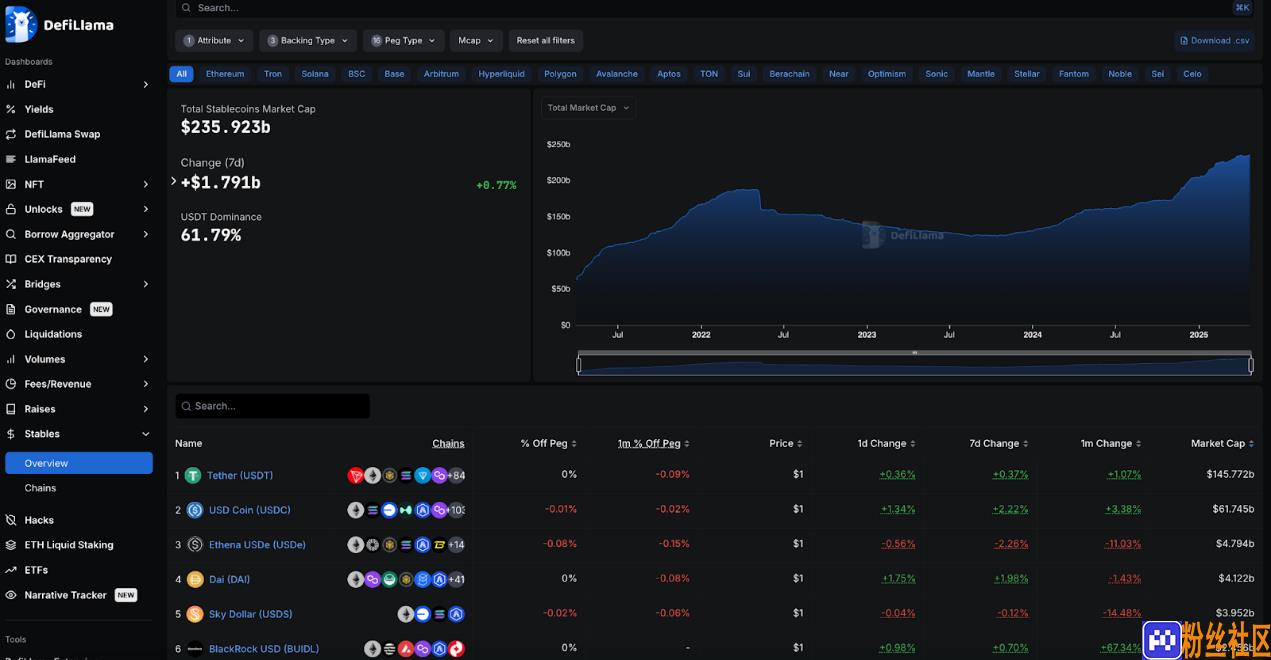This screenshot has width=1271, height=660.
Task: Collapse the Stables sidebar section chevron
Action: point(146,434)
